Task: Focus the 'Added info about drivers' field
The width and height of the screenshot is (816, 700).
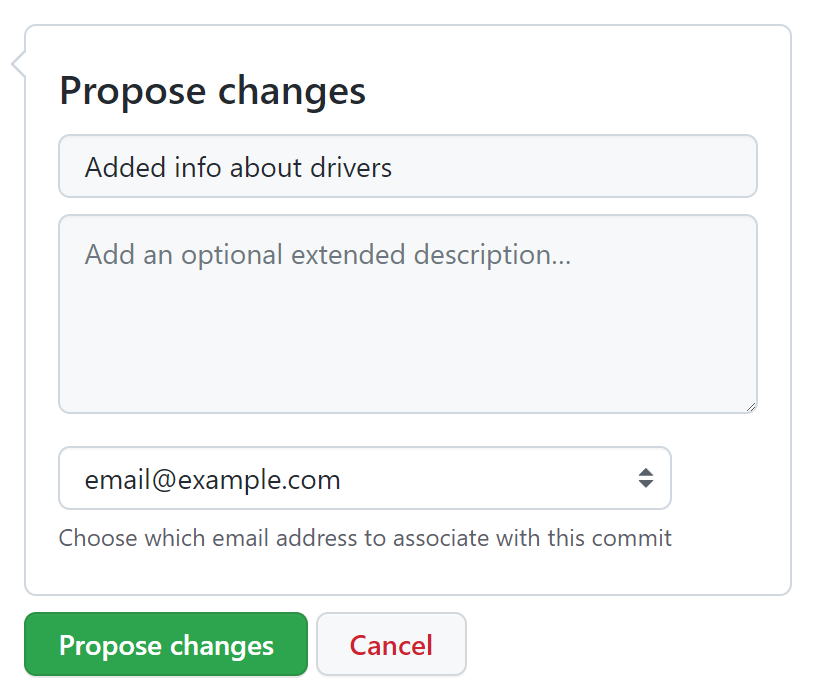Action: (407, 166)
